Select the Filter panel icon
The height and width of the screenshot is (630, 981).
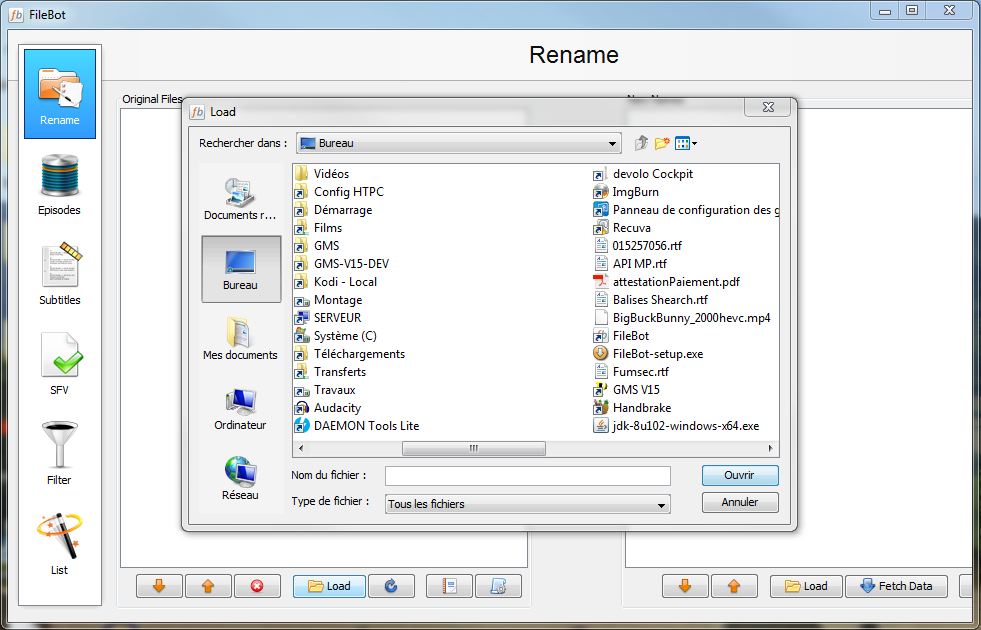tap(59, 454)
